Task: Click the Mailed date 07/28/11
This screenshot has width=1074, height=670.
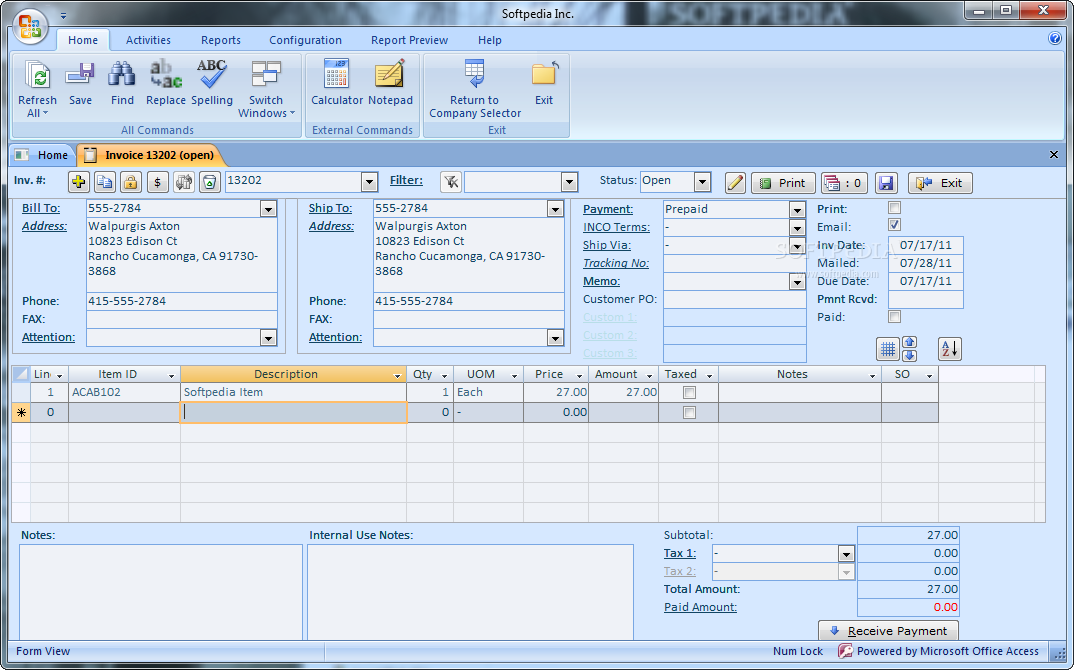Action: click(x=925, y=263)
